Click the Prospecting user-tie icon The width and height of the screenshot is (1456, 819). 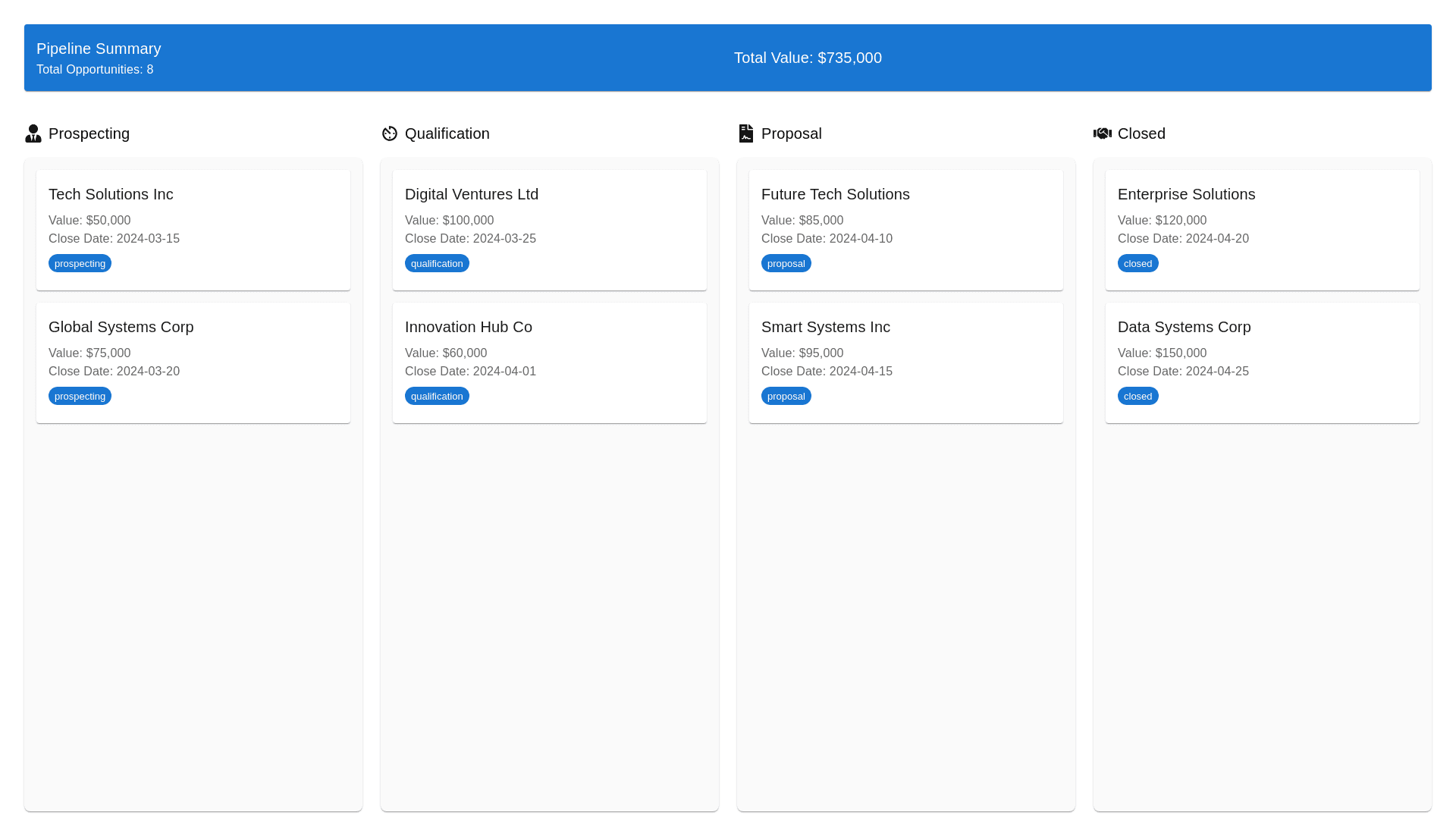click(33, 133)
